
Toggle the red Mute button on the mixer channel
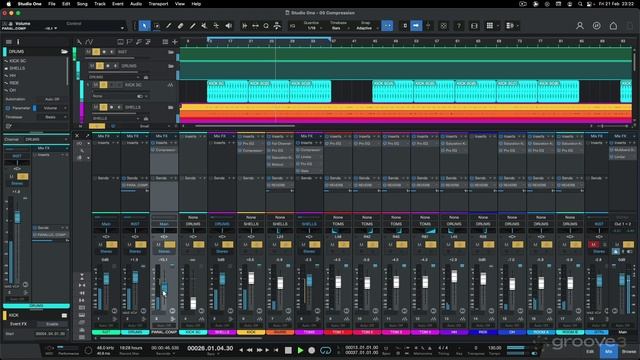coord(593,244)
